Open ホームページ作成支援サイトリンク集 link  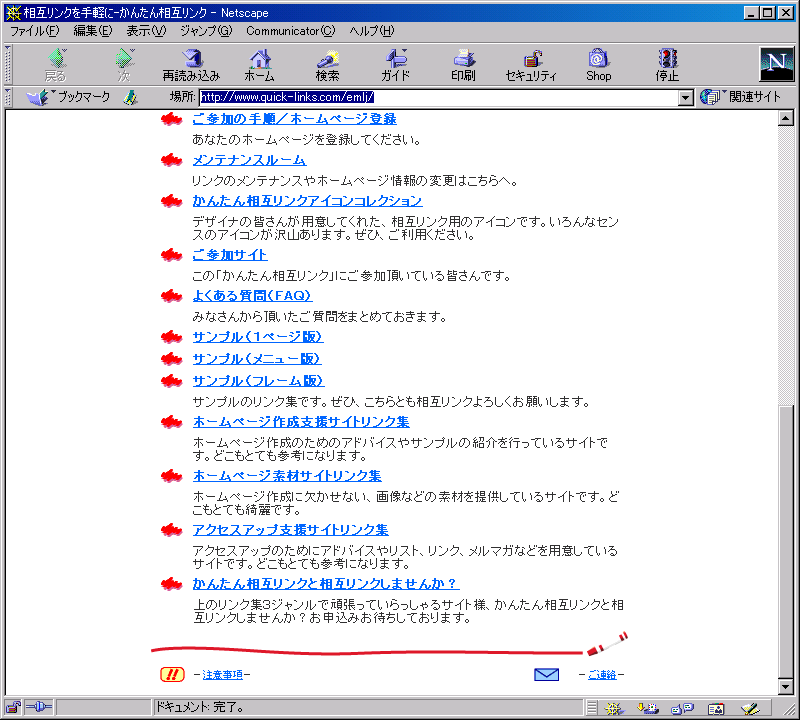click(301, 421)
